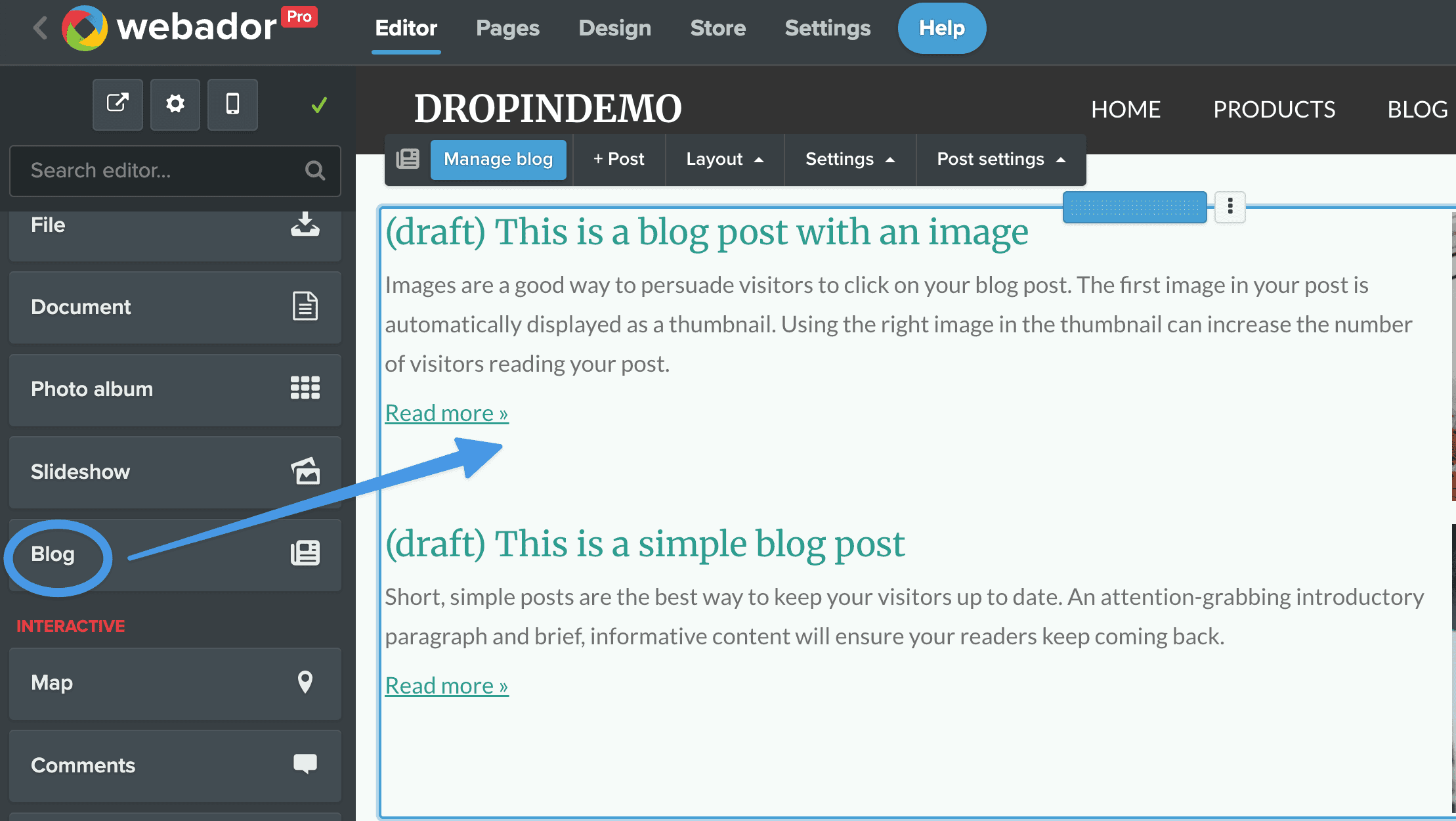Open the HOME site menu item

pos(1126,110)
